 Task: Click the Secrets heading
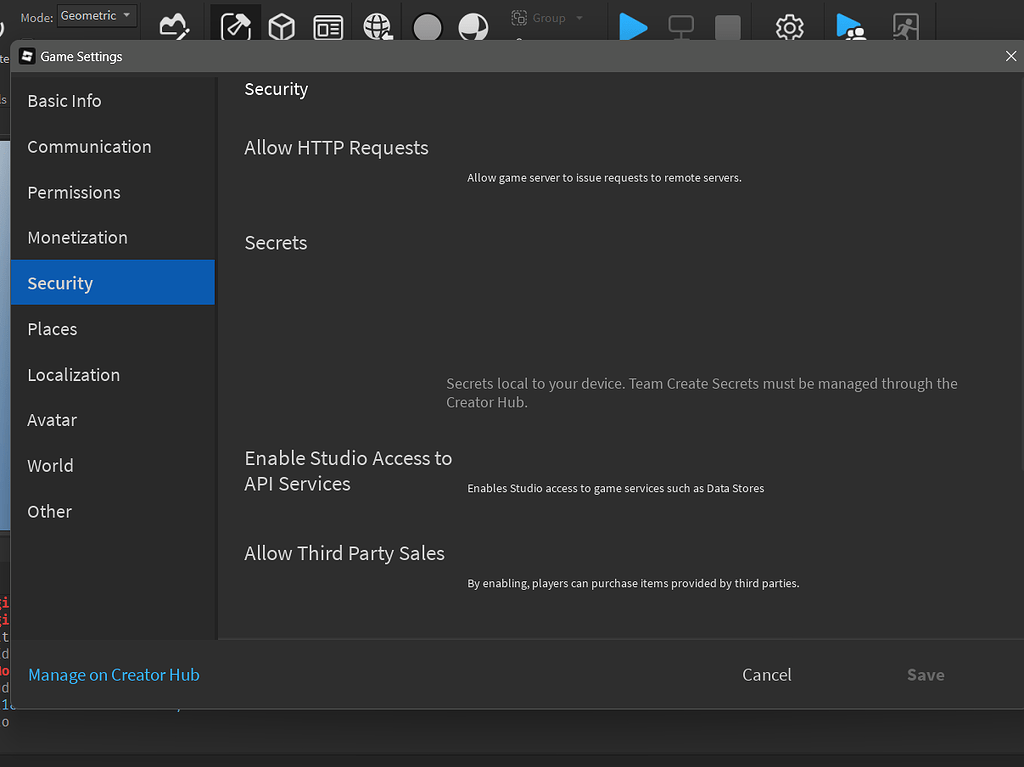(x=276, y=242)
